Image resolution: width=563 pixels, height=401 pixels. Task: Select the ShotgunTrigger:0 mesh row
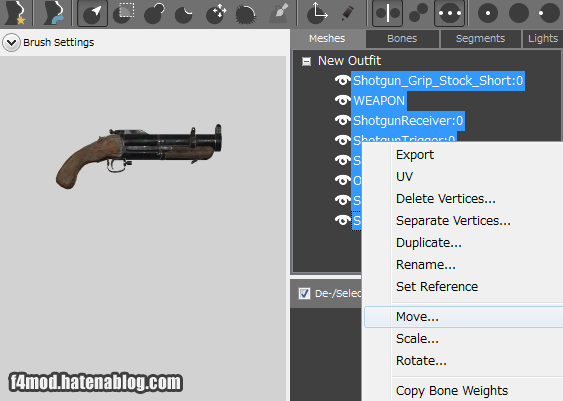404,137
